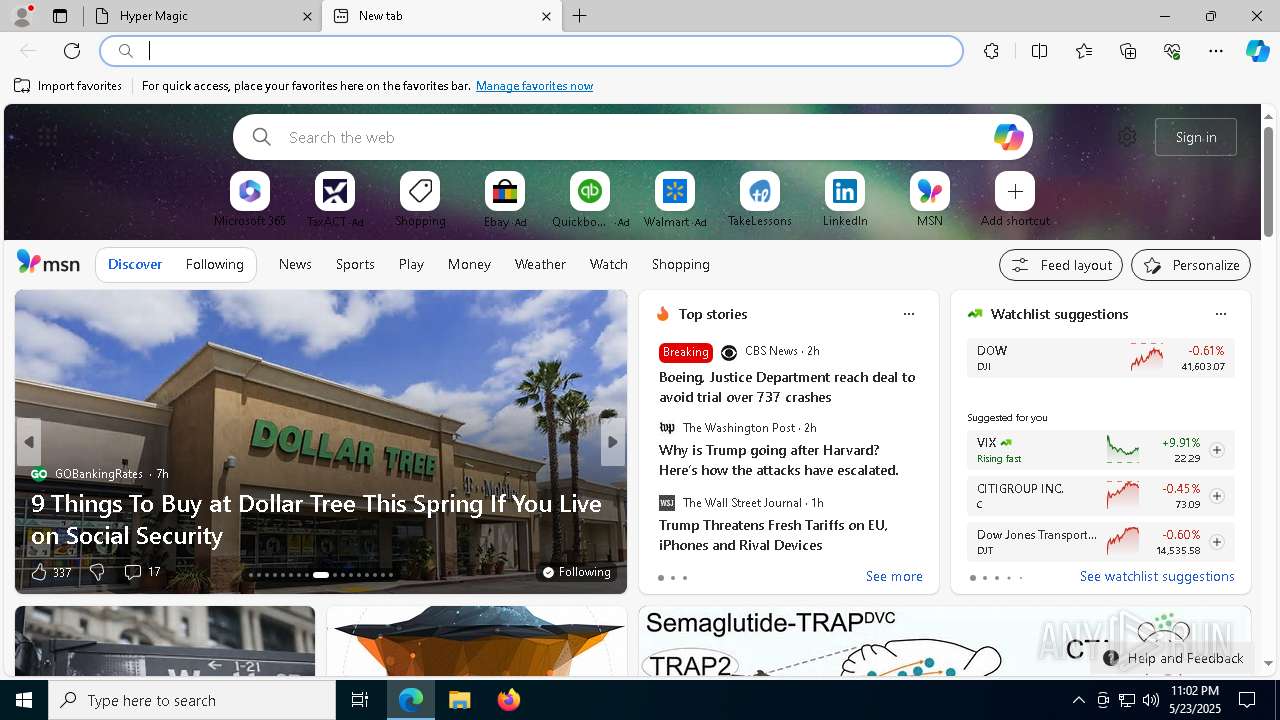Open the Money section
The width and height of the screenshot is (1280, 720).
pos(469,264)
